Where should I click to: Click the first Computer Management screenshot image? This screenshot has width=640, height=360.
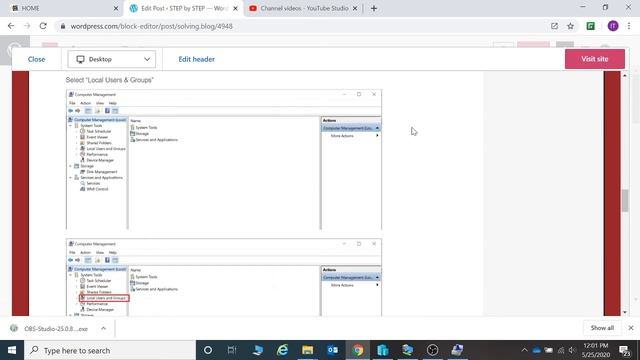pyautogui.click(x=224, y=160)
